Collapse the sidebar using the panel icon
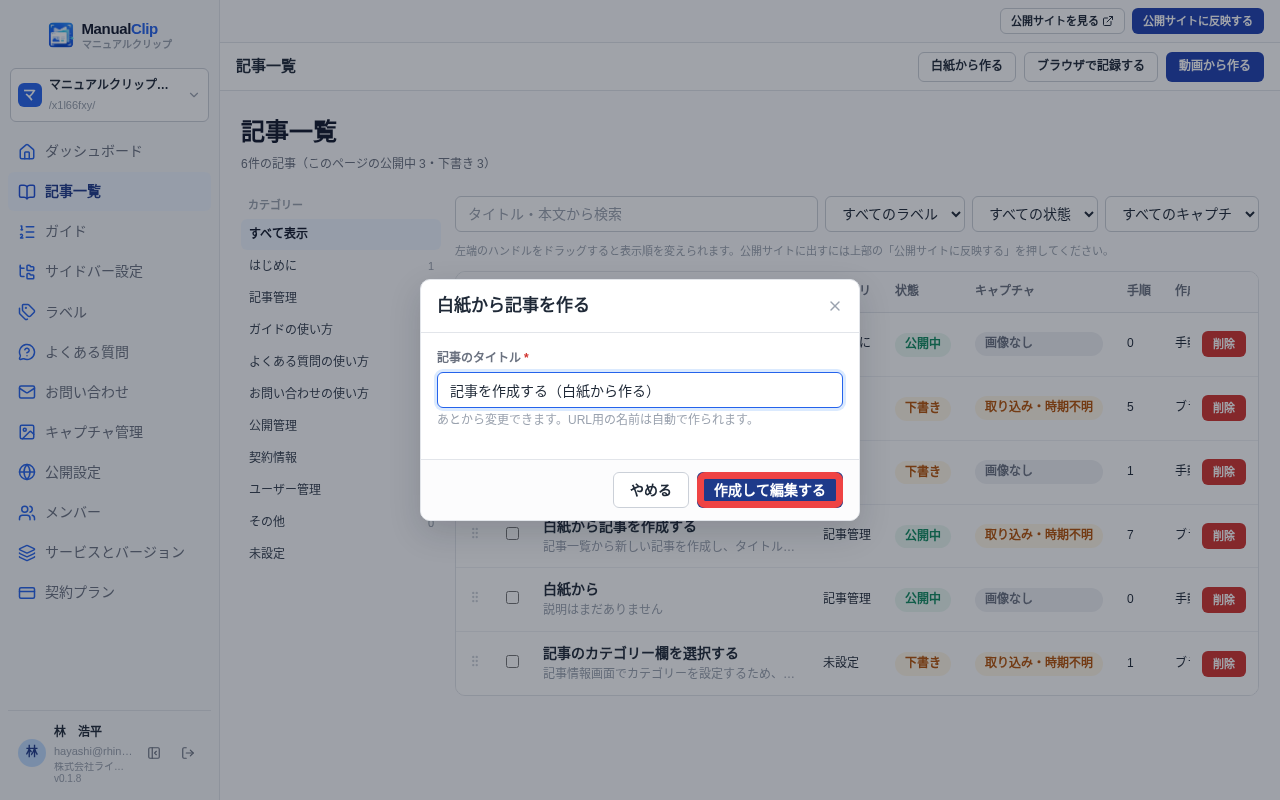The height and width of the screenshot is (800, 1280). click(x=154, y=753)
